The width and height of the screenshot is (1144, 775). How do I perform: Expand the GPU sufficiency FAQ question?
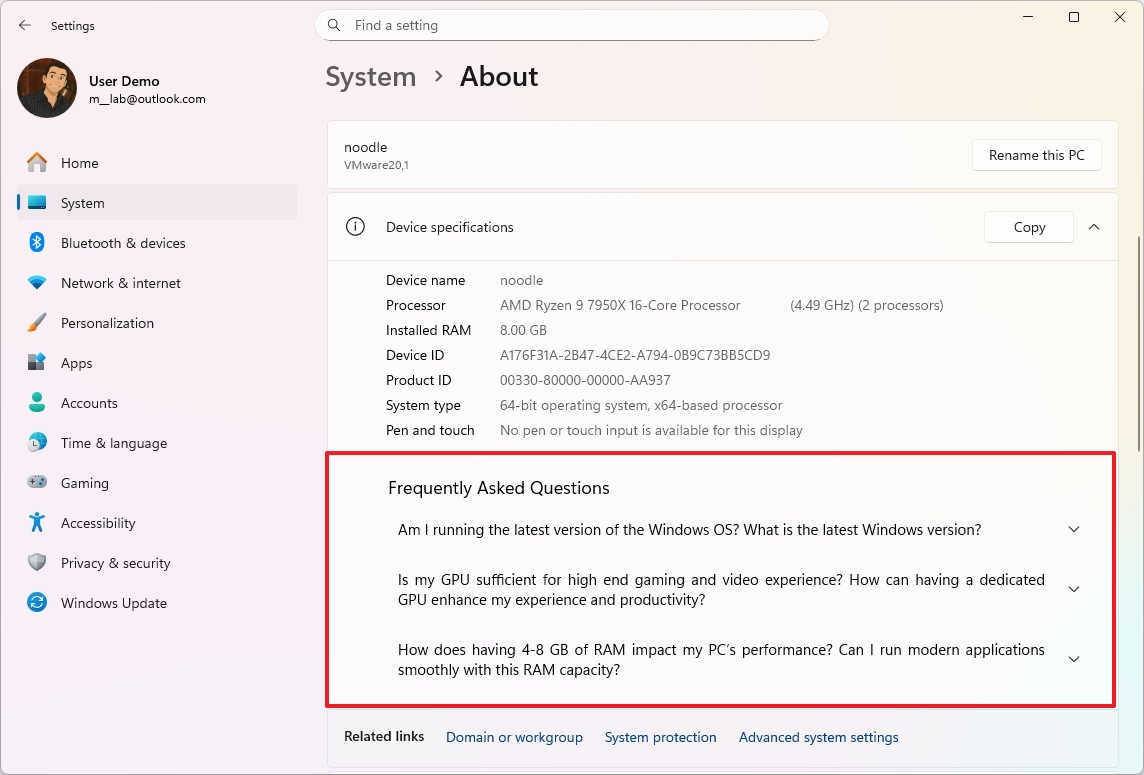tap(1074, 590)
